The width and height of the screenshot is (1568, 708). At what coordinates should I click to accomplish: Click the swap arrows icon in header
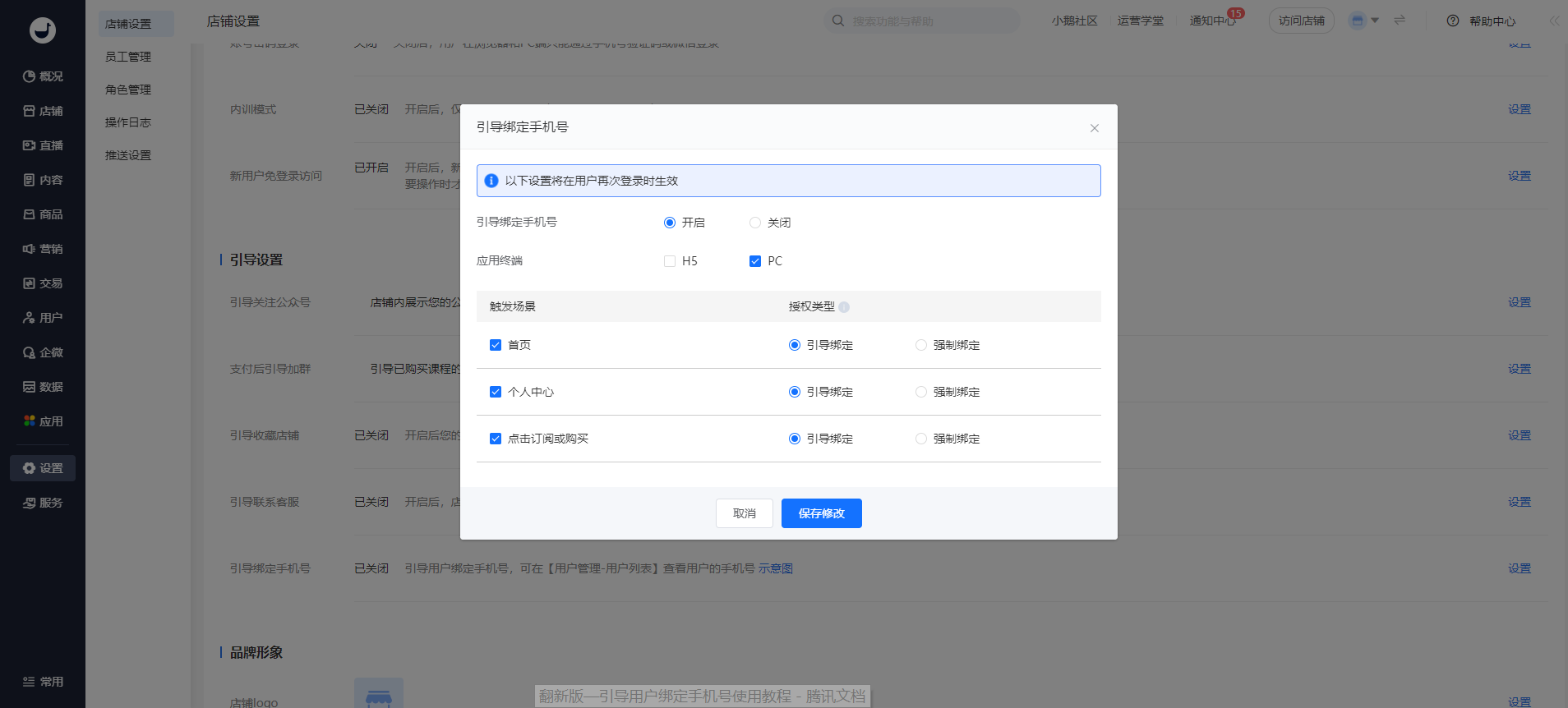click(1400, 21)
